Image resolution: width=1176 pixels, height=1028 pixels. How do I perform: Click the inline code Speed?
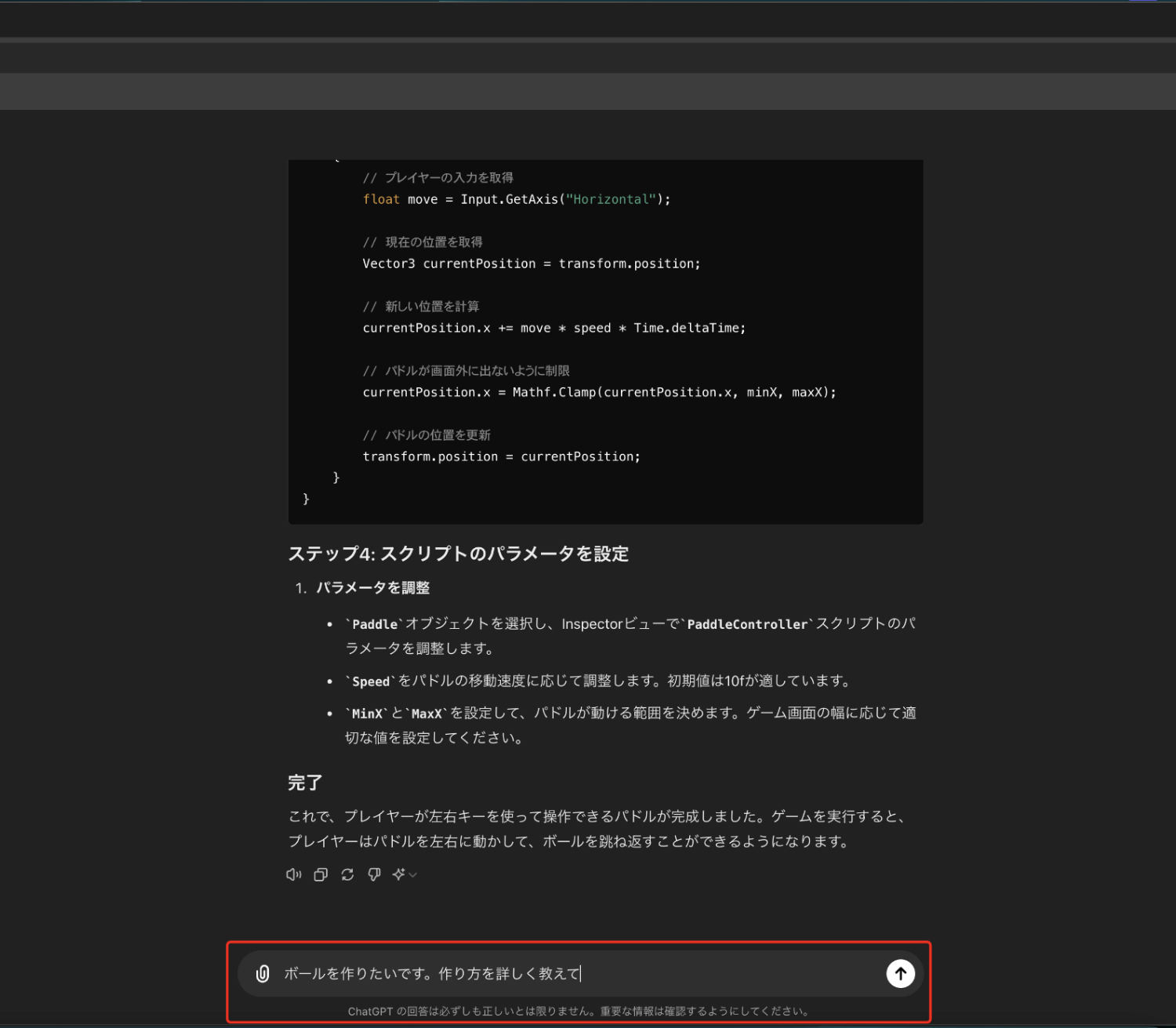pyautogui.click(x=371, y=681)
